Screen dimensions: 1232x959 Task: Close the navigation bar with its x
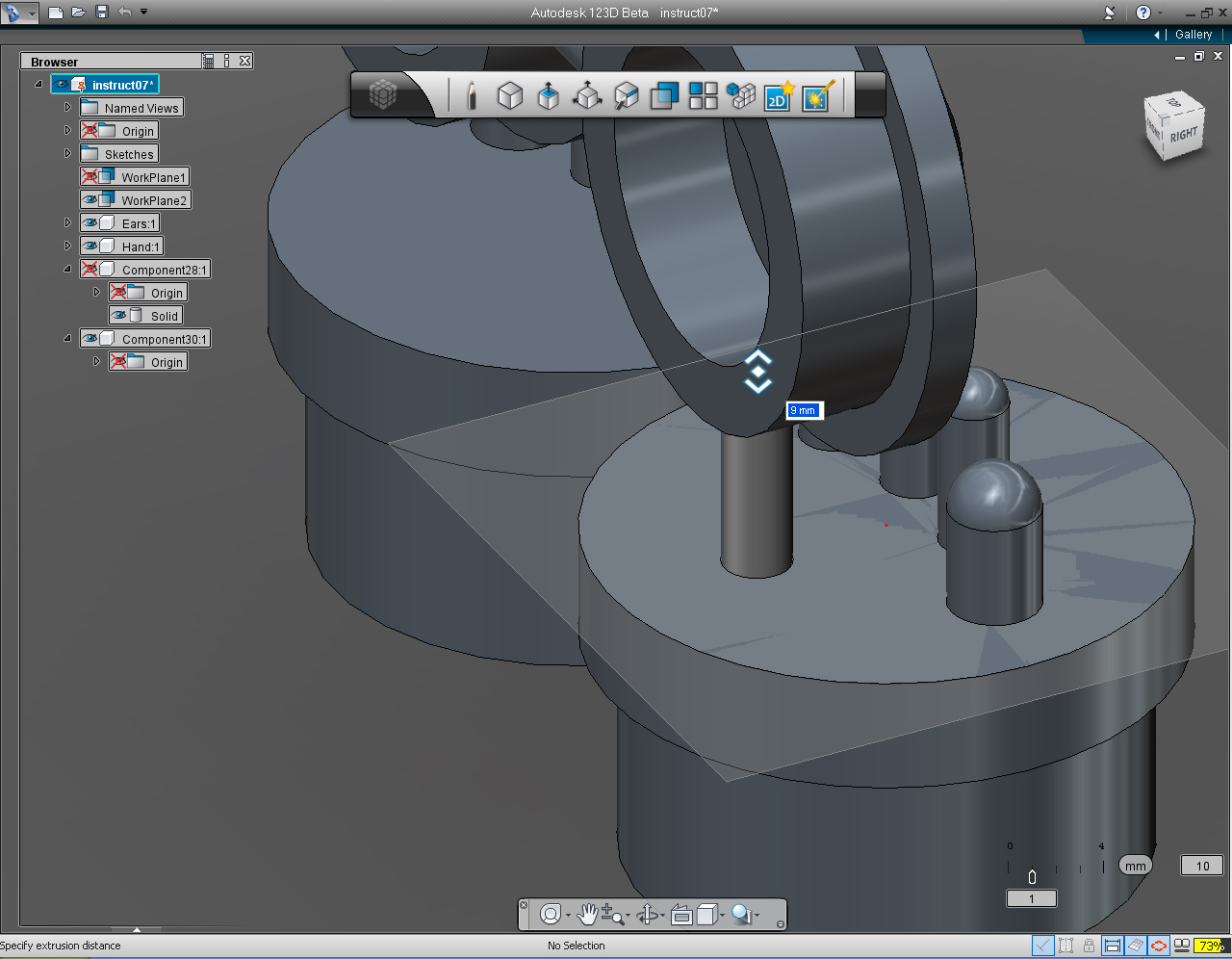click(x=524, y=905)
